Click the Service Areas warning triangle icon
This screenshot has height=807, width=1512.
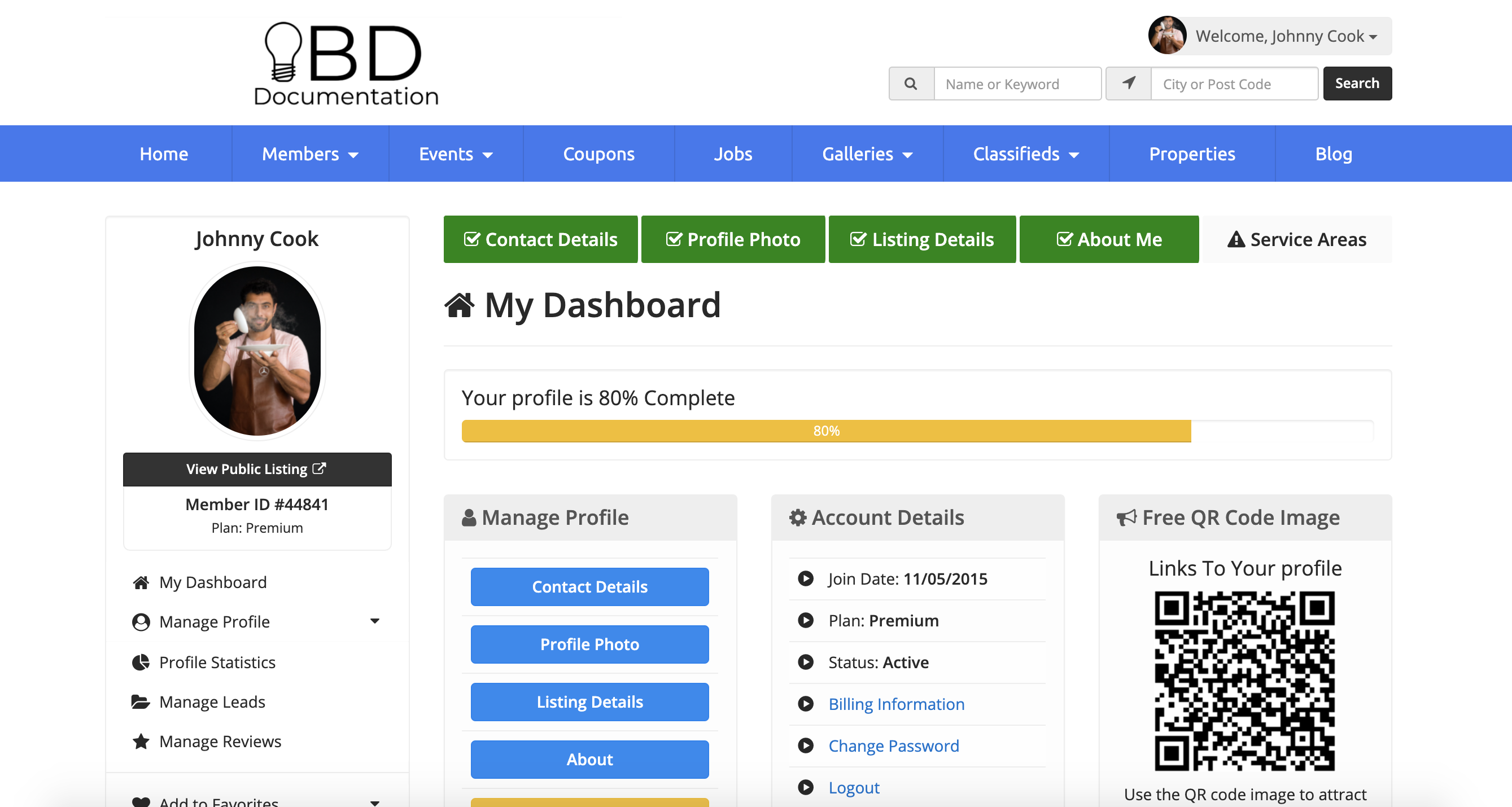click(x=1236, y=239)
